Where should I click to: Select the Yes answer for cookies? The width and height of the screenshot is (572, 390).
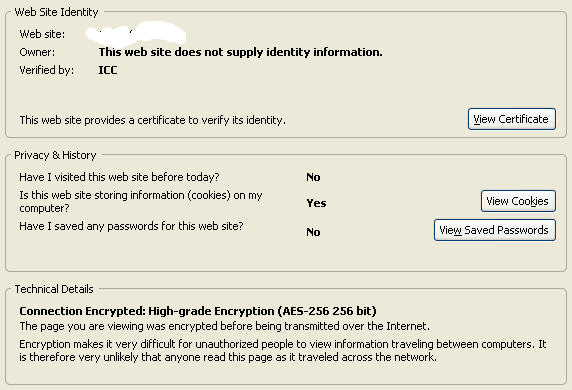(316, 203)
